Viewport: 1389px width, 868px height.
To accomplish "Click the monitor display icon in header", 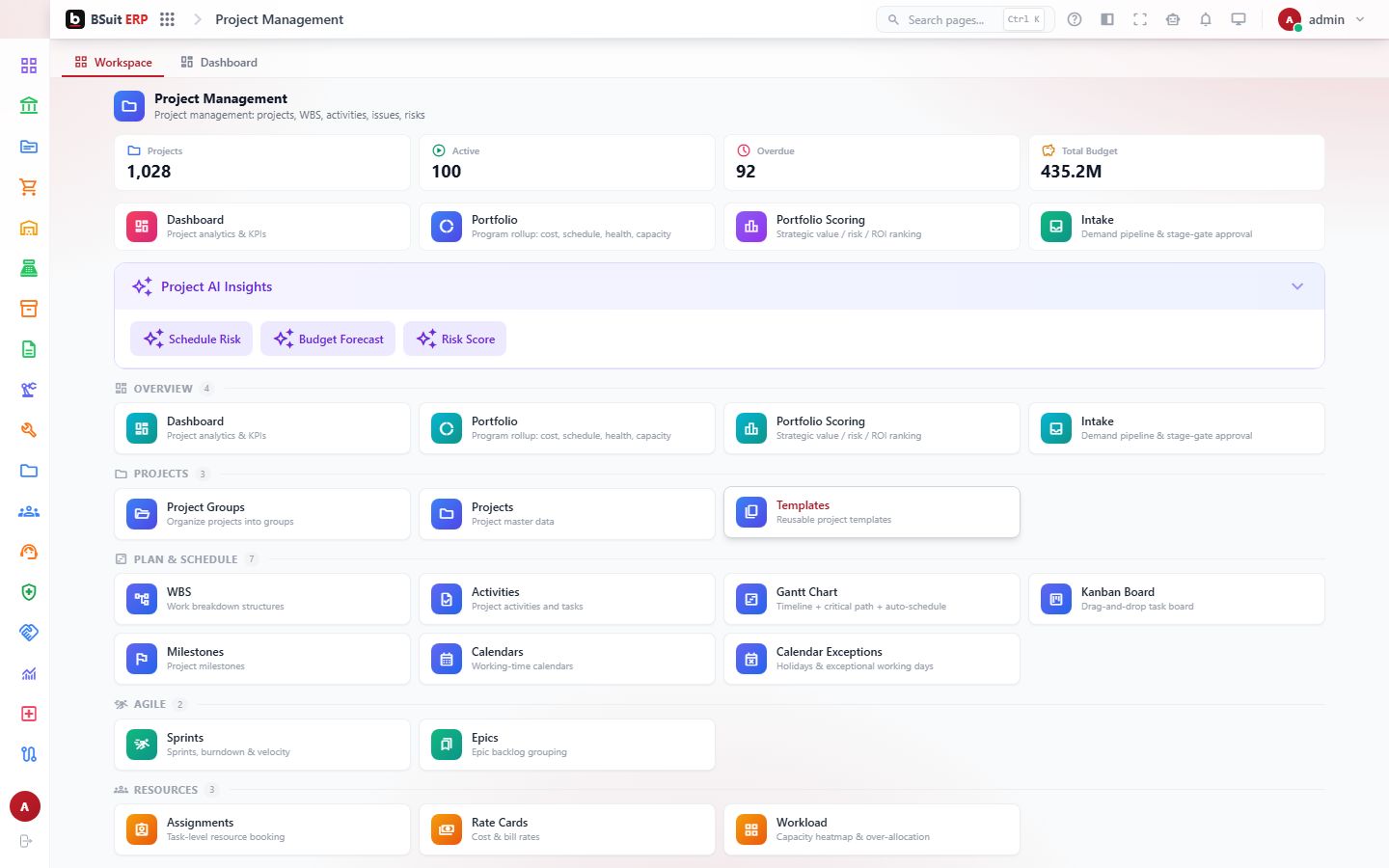I will point(1239,19).
